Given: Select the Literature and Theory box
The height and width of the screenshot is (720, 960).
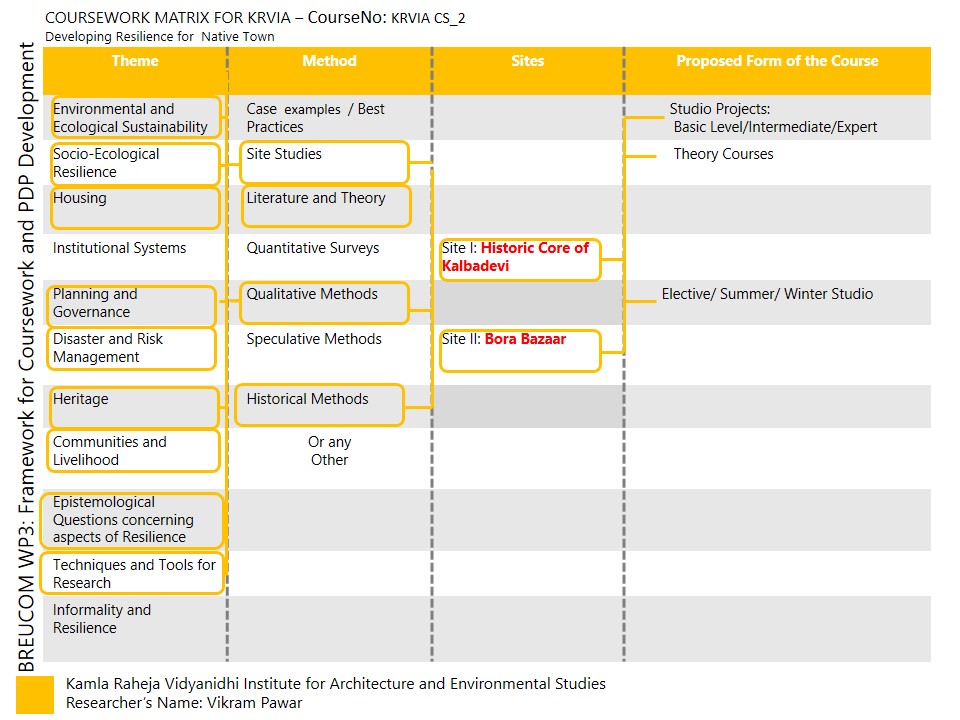Looking at the screenshot, I should pyautogui.click(x=326, y=205).
